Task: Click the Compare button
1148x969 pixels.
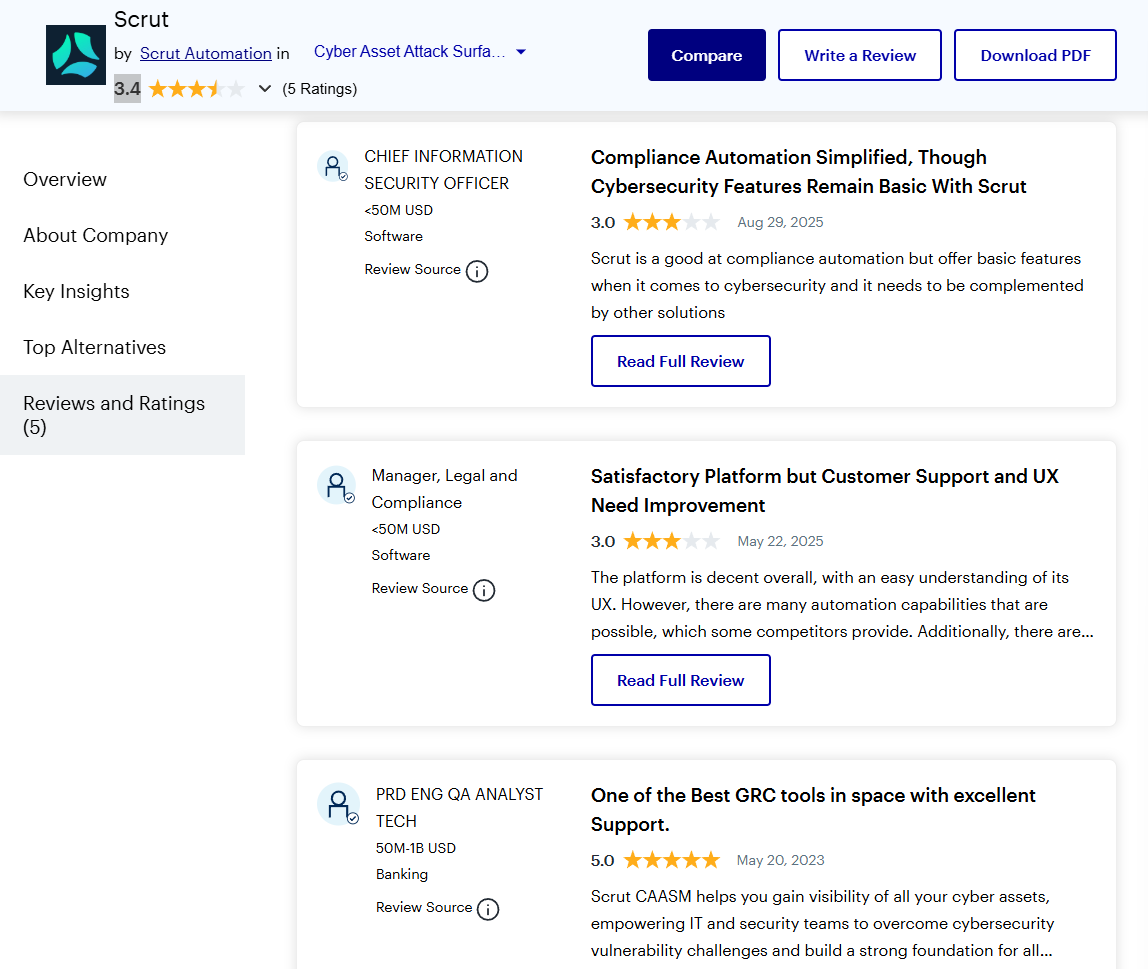Action: click(706, 55)
